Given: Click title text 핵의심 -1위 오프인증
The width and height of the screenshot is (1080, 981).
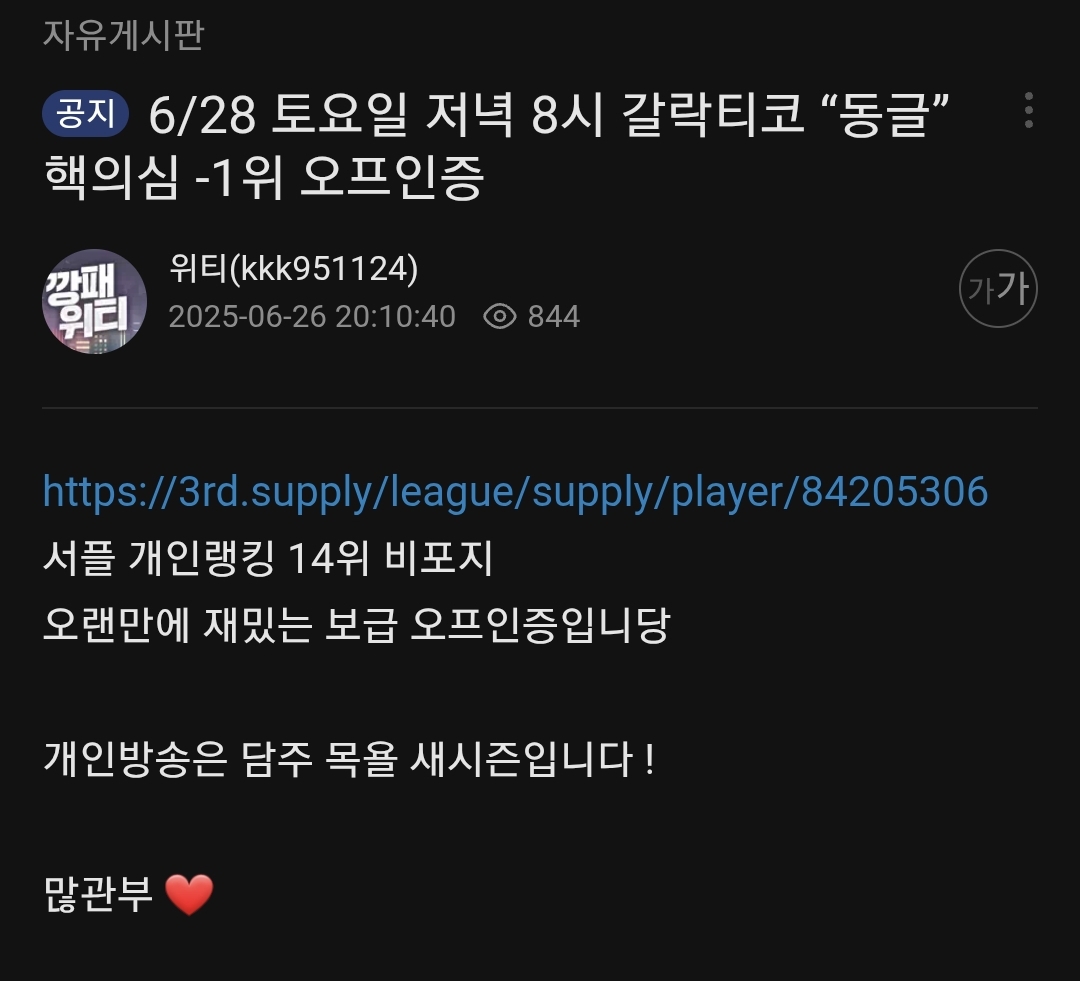Looking at the screenshot, I should pos(264,177).
